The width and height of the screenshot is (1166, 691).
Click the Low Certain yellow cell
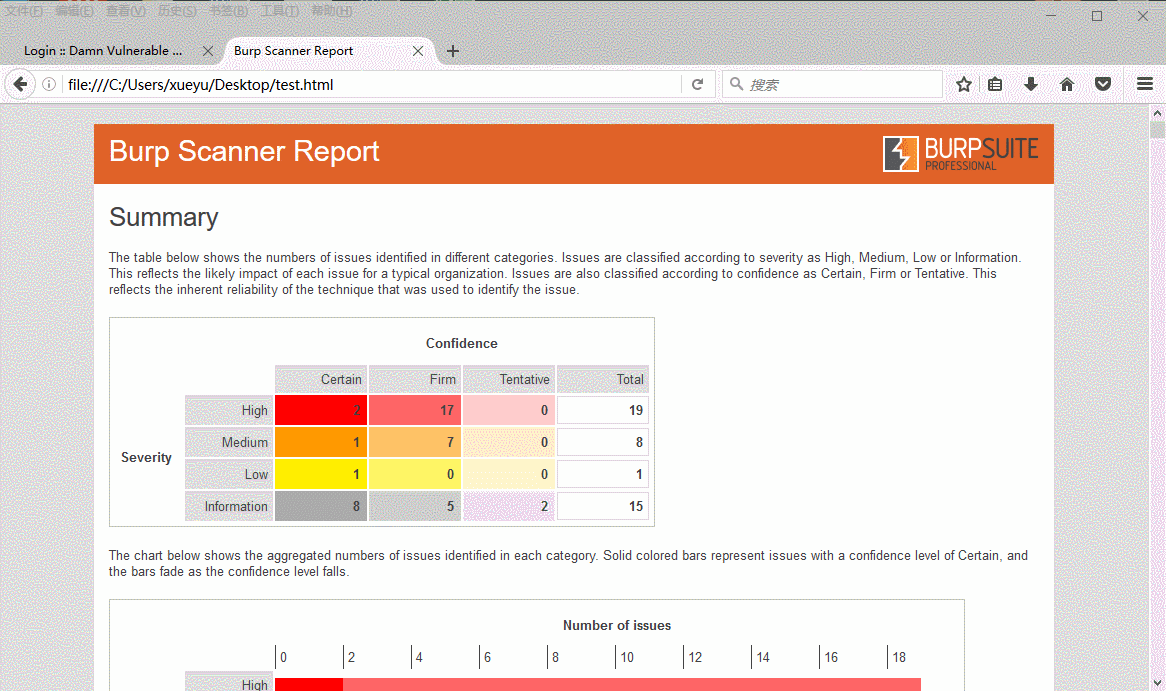click(x=321, y=474)
